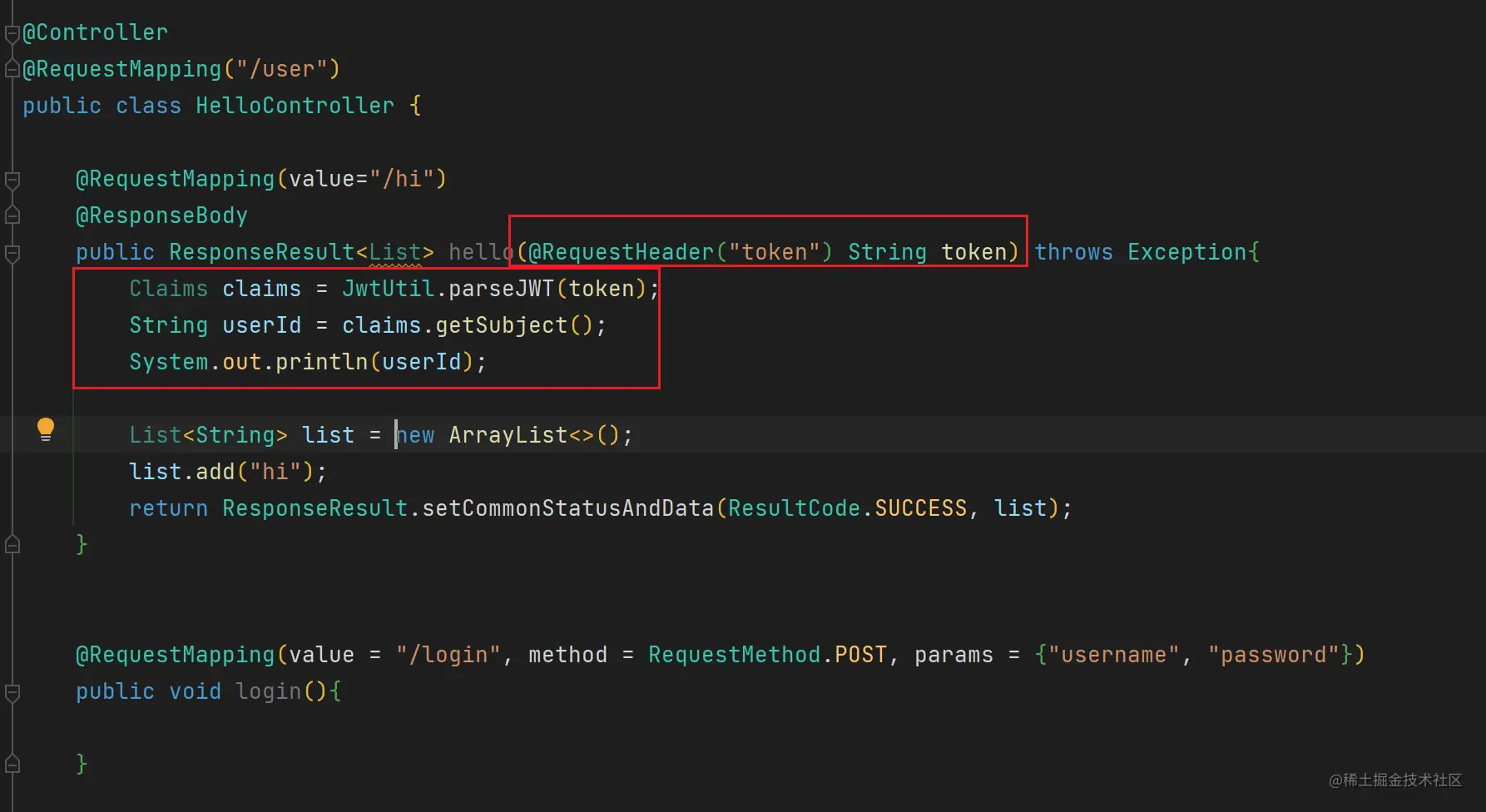This screenshot has width=1486, height=812.
Task: Click the @ResponseBody annotation text
Action: click(161, 215)
